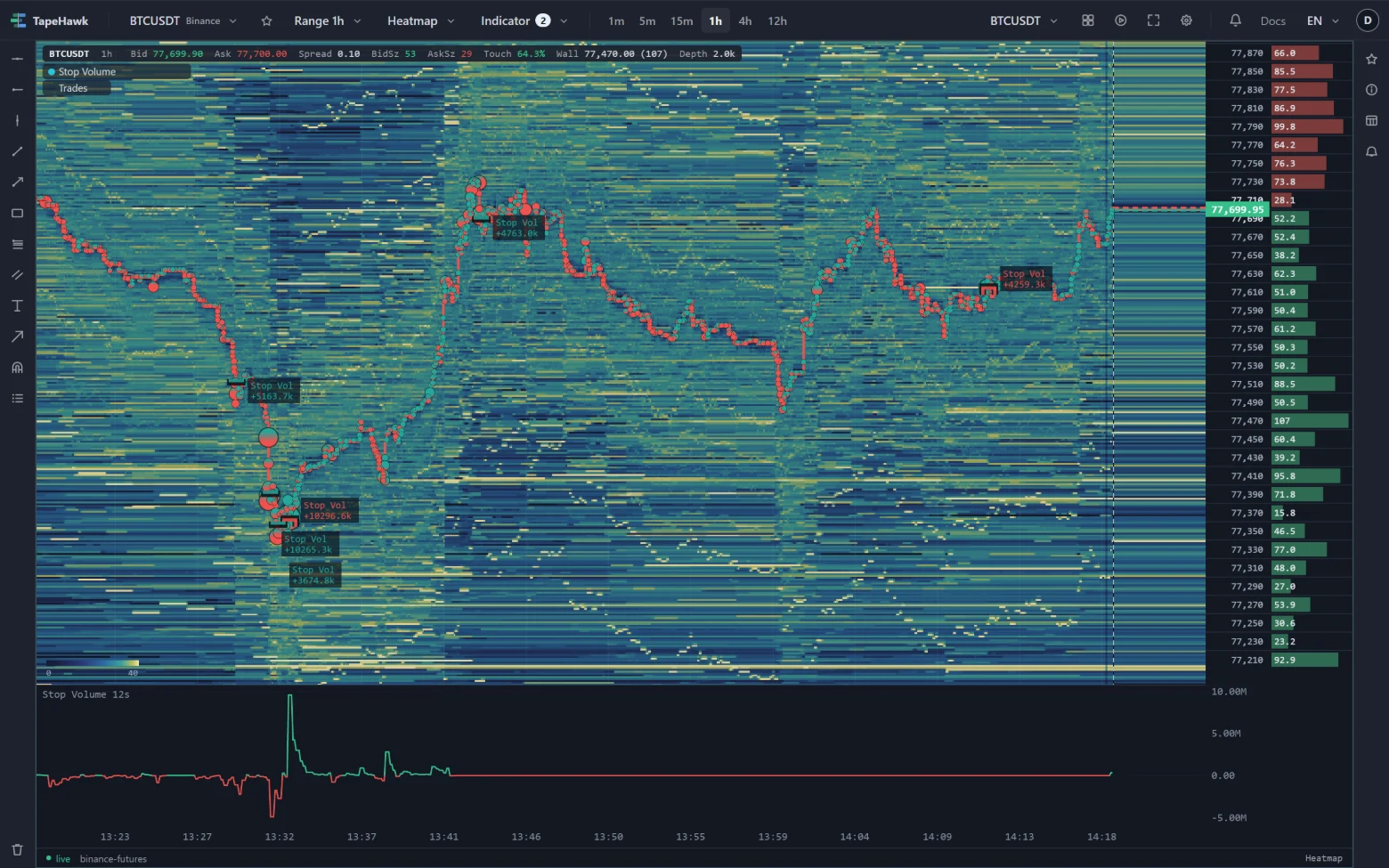Viewport: 1389px width, 868px height.
Task: Select the vertical line drawing tool
Action: [x=17, y=120]
